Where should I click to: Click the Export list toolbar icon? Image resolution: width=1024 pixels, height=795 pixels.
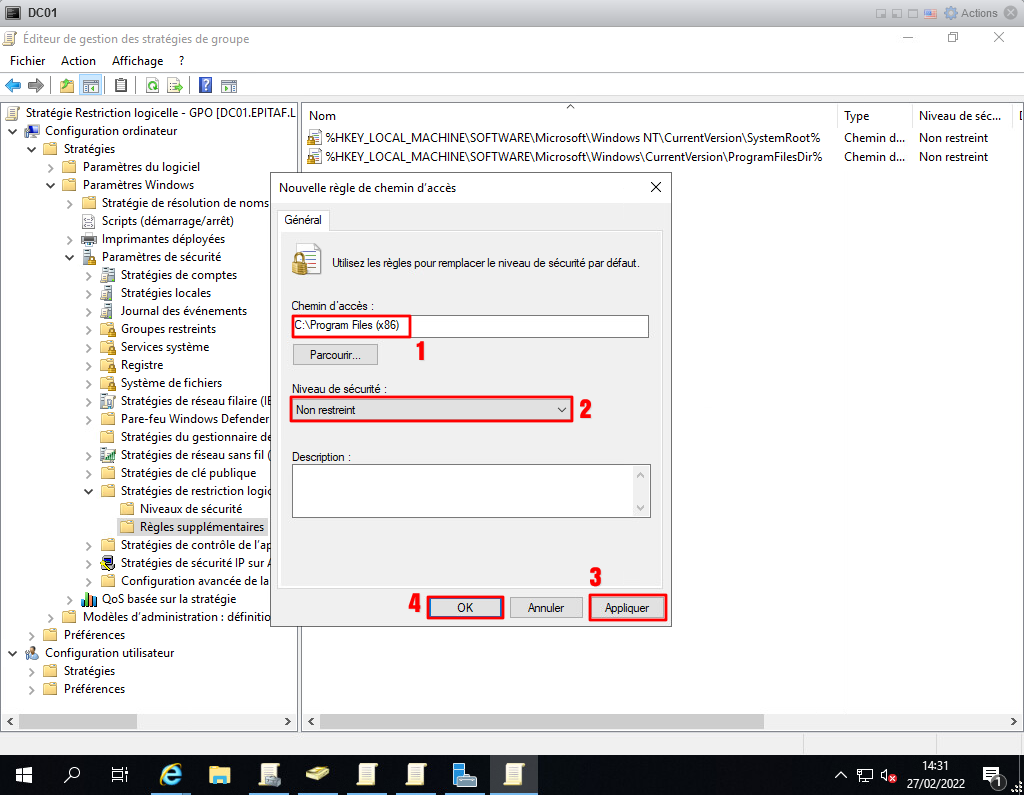[175, 85]
